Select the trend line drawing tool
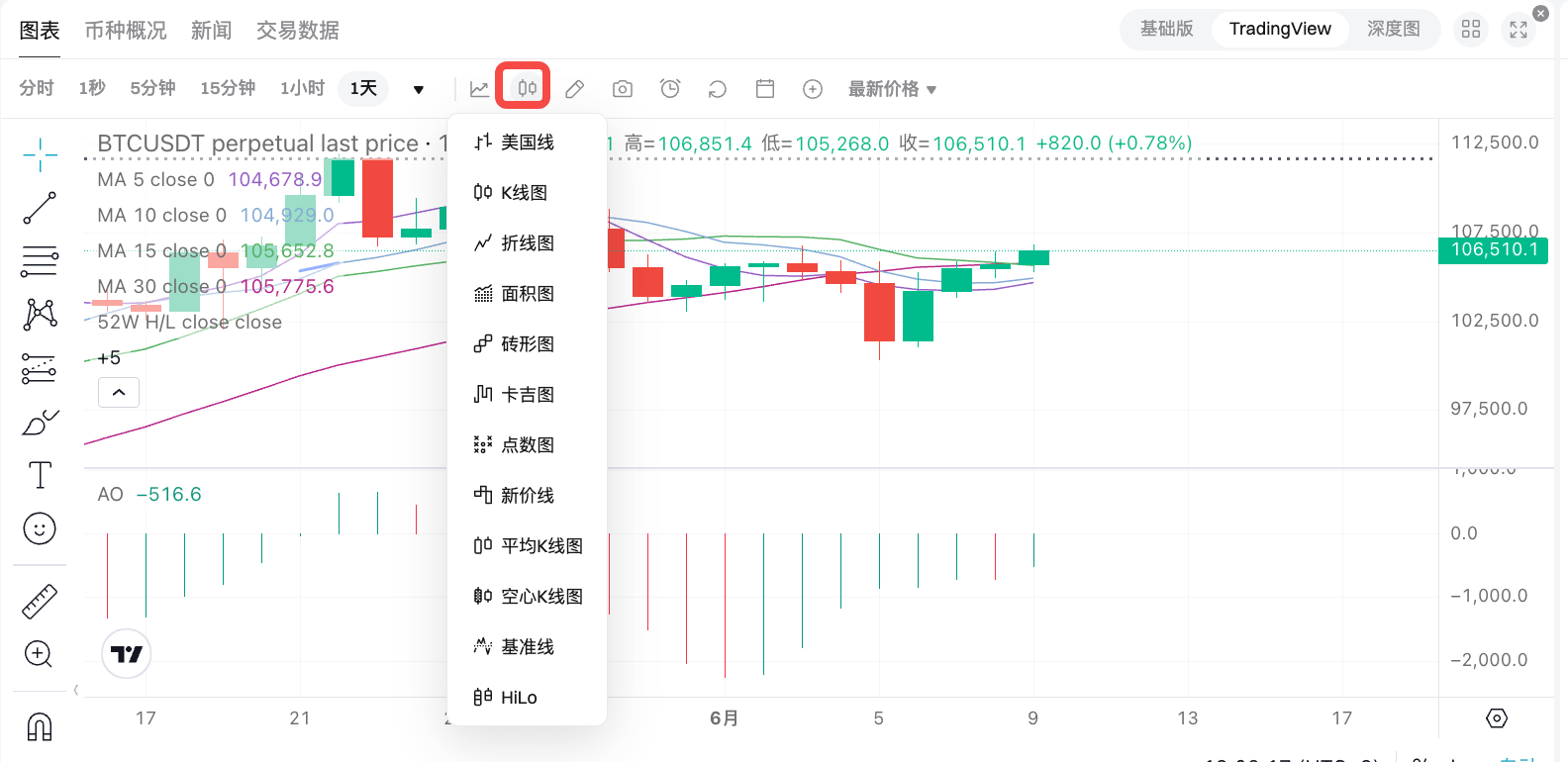This screenshot has width=1568, height=762. click(40, 209)
